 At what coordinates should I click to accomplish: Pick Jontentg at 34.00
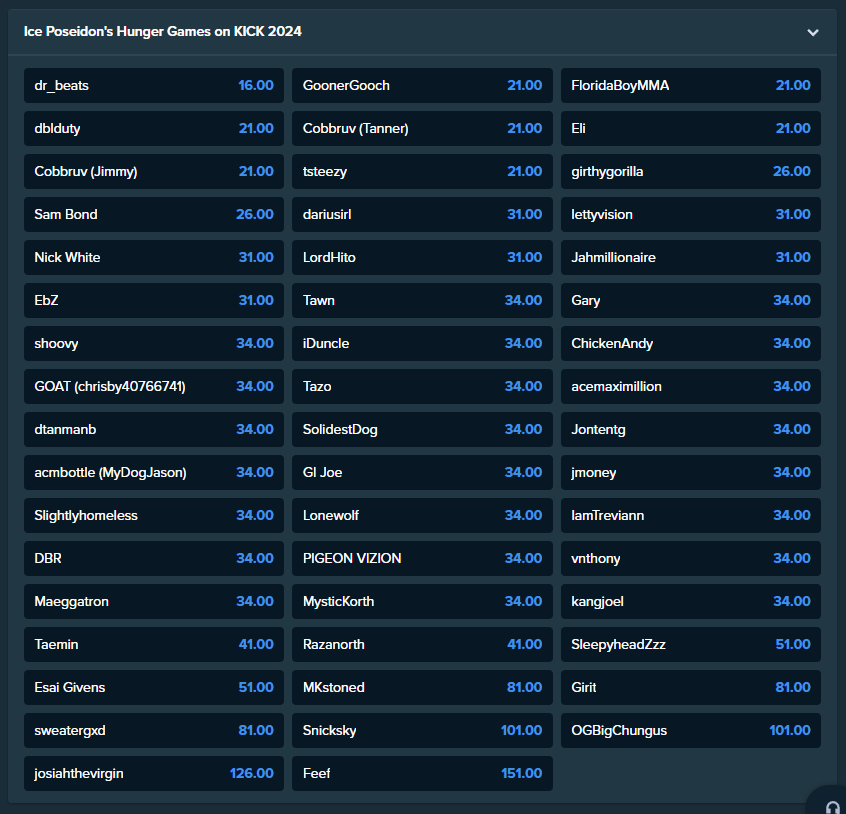tap(691, 429)
